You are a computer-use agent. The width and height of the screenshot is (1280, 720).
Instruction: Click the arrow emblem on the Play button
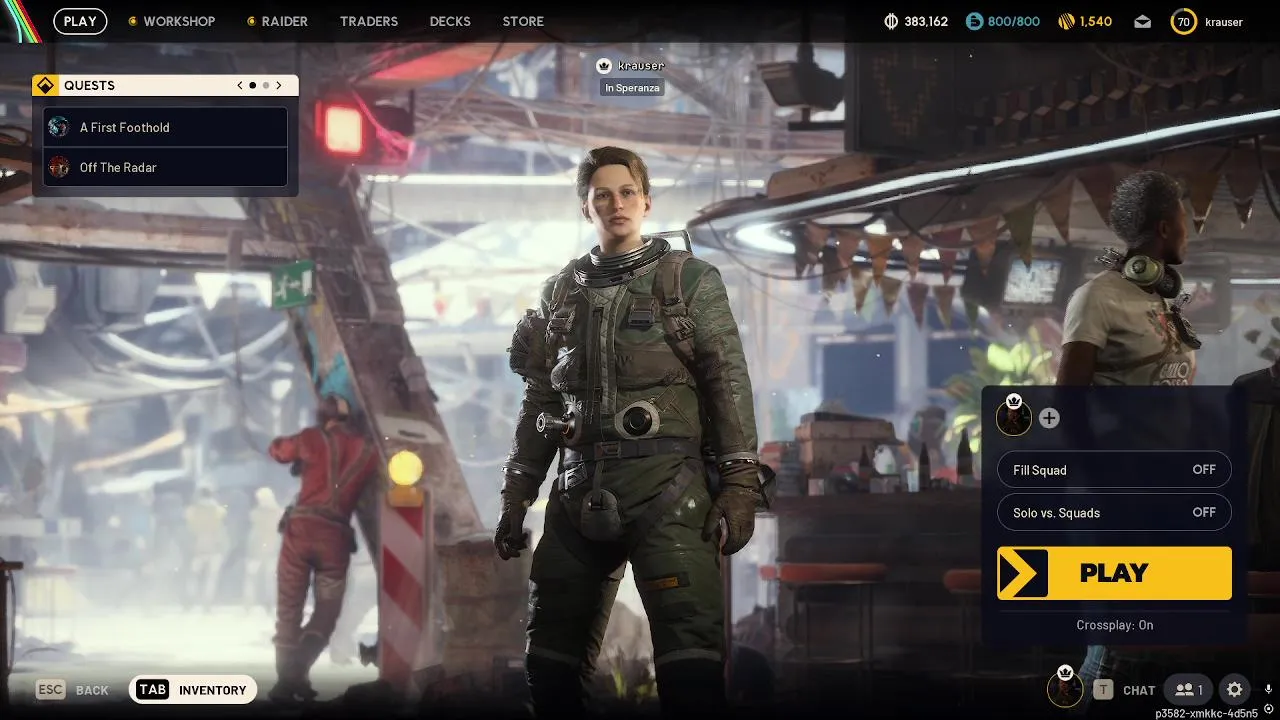pos(1023,573)
